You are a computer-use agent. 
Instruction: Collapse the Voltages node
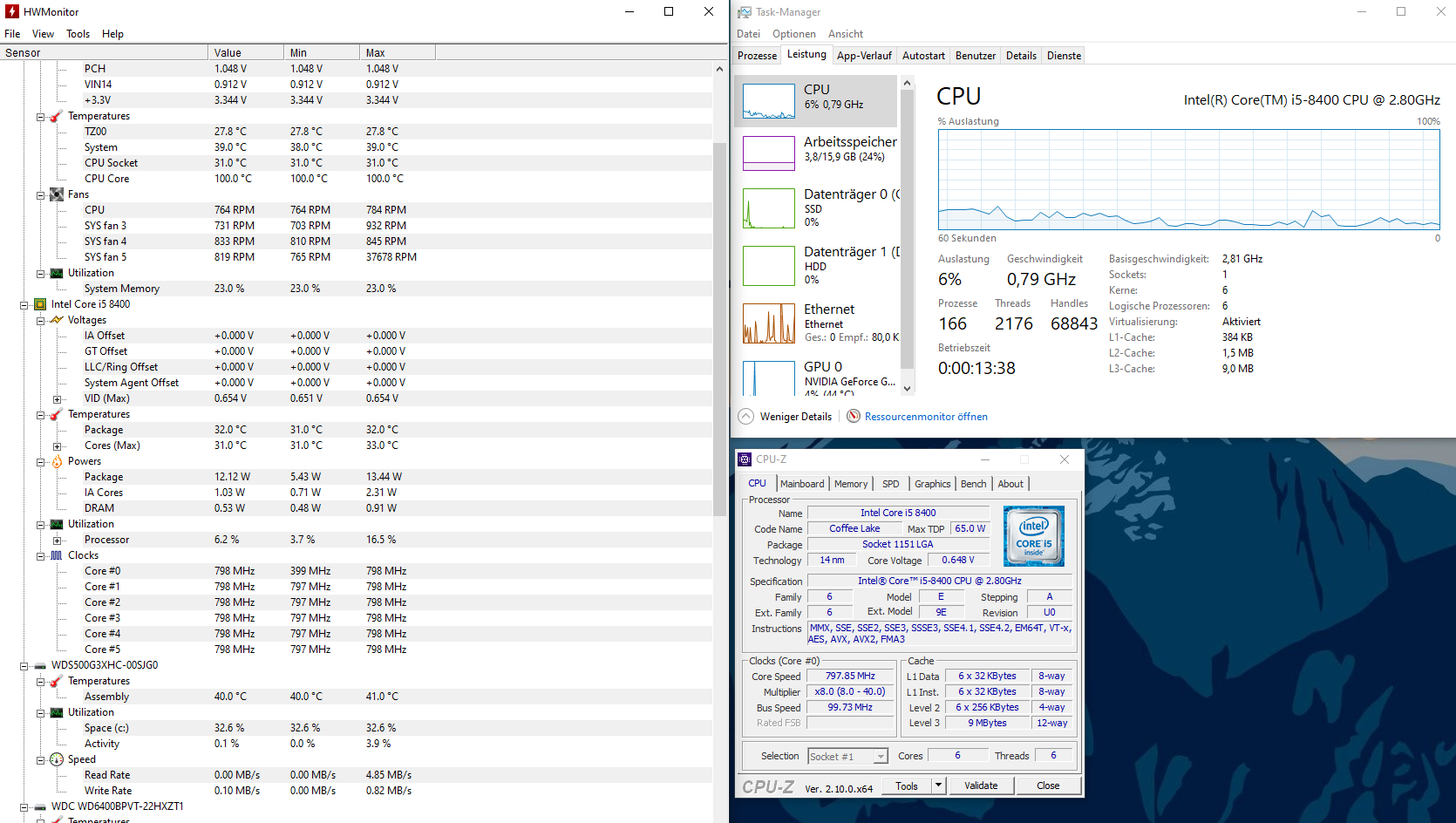pos(41,321)
